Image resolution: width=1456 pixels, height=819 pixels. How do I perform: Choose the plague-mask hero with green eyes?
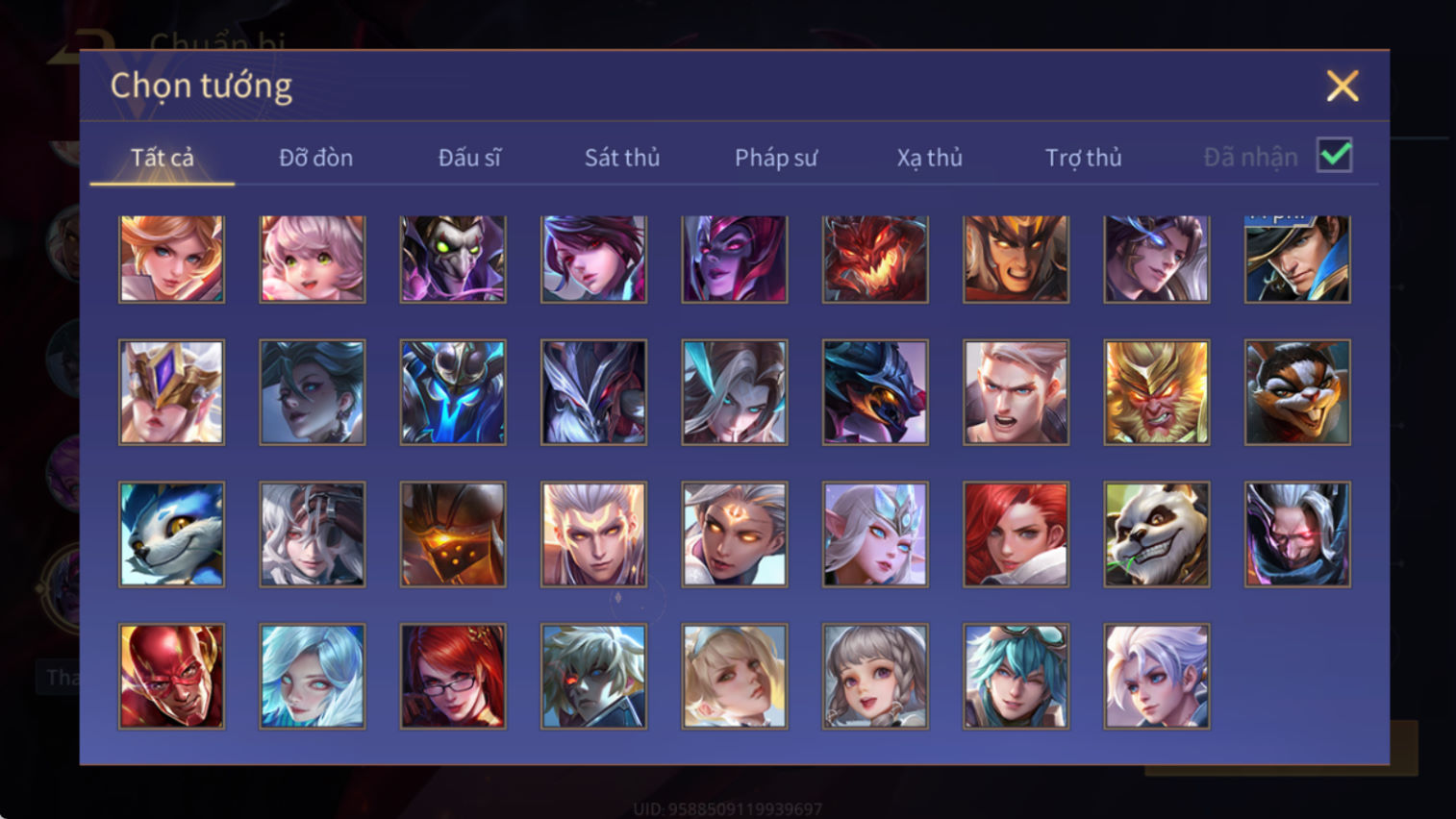pos(453,259)
